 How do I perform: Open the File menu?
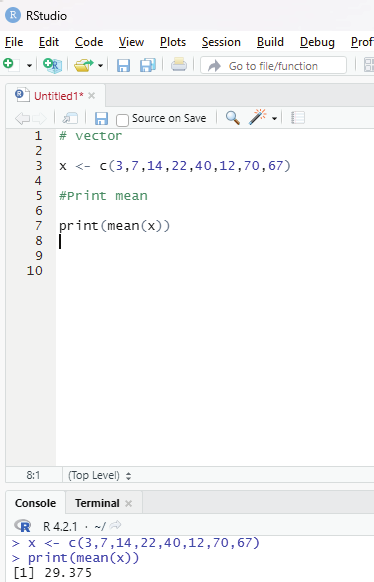14,42
